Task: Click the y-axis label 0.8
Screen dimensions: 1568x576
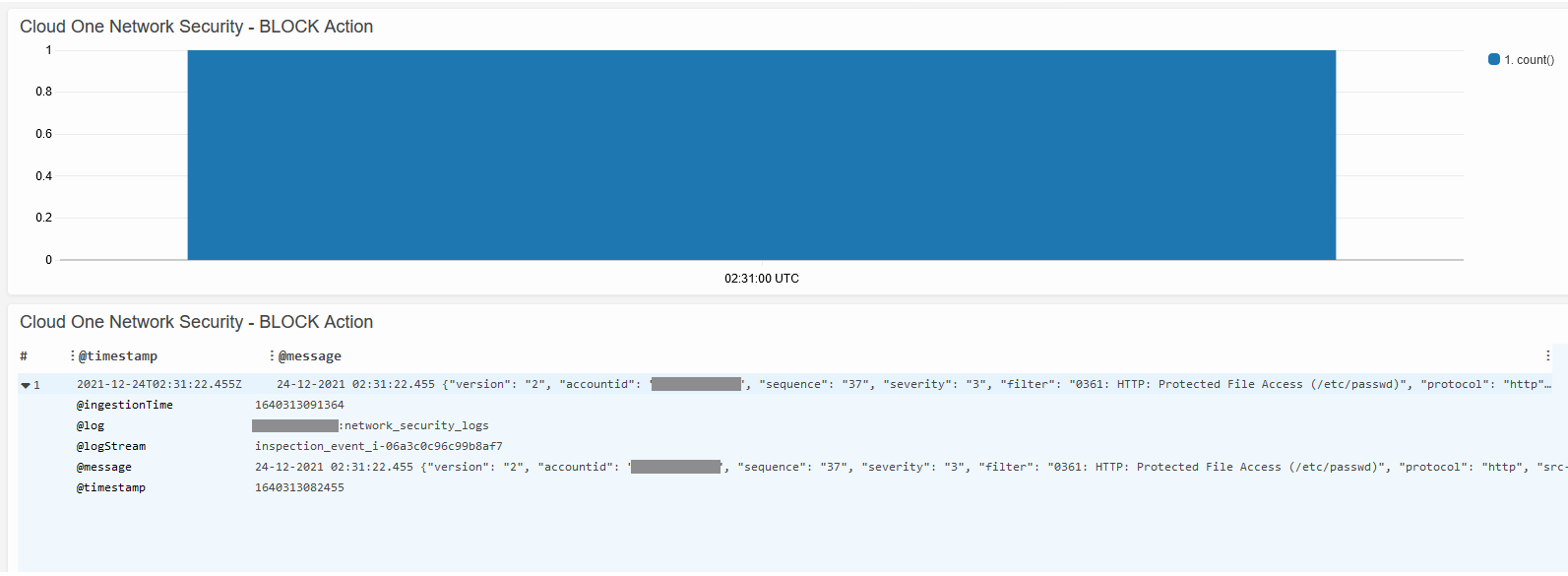Action: pyautogui.click(x=44, y=92)
